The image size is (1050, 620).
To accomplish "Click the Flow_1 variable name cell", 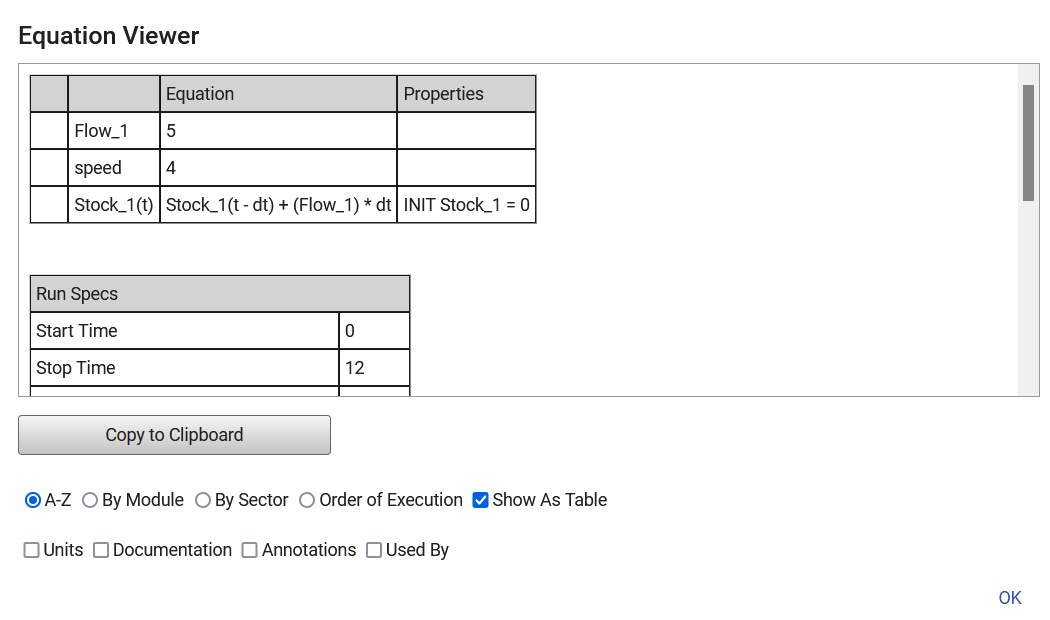I will [x=113, y=131].
